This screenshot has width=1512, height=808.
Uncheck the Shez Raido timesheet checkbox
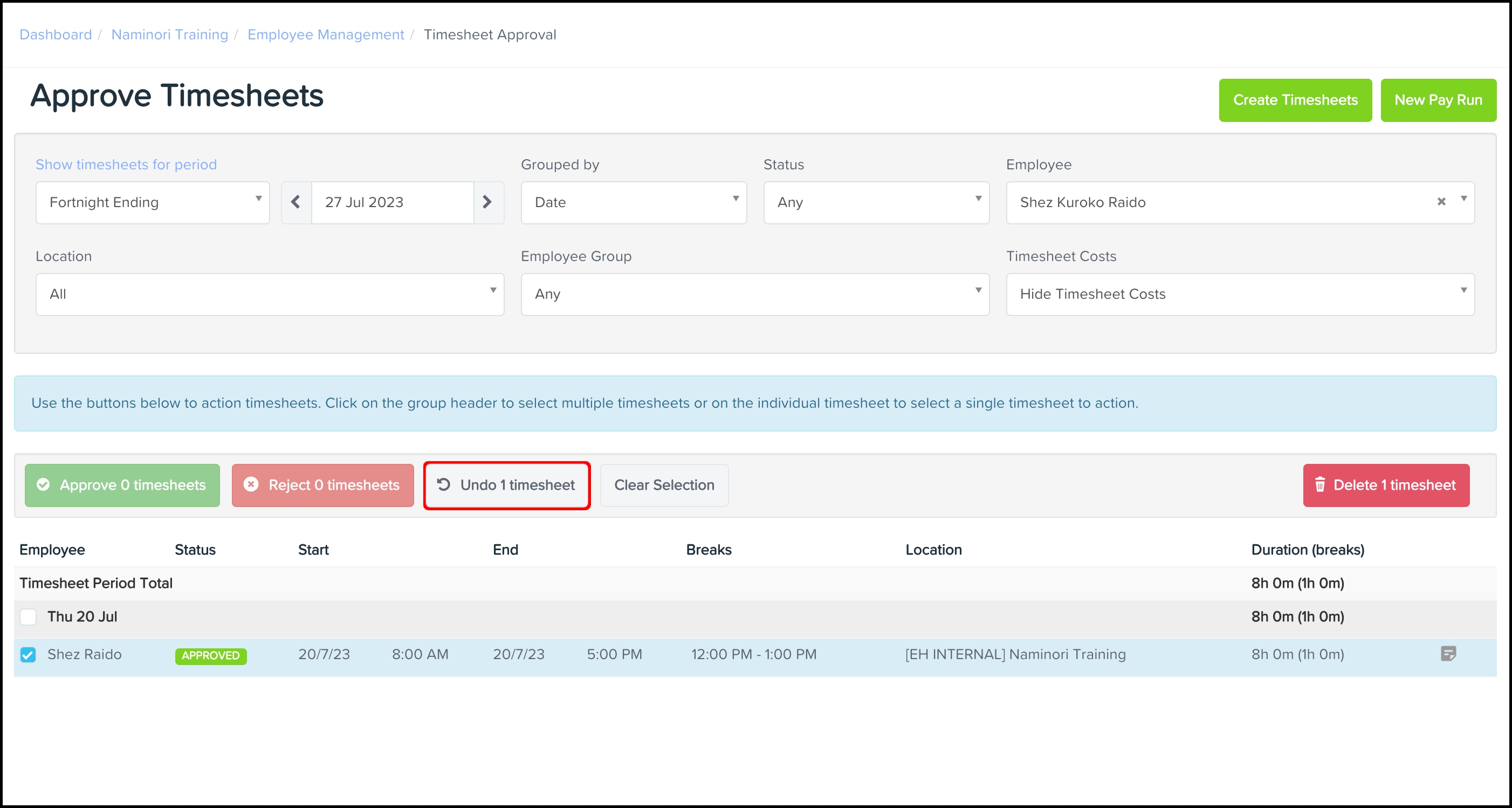point(28,654)
